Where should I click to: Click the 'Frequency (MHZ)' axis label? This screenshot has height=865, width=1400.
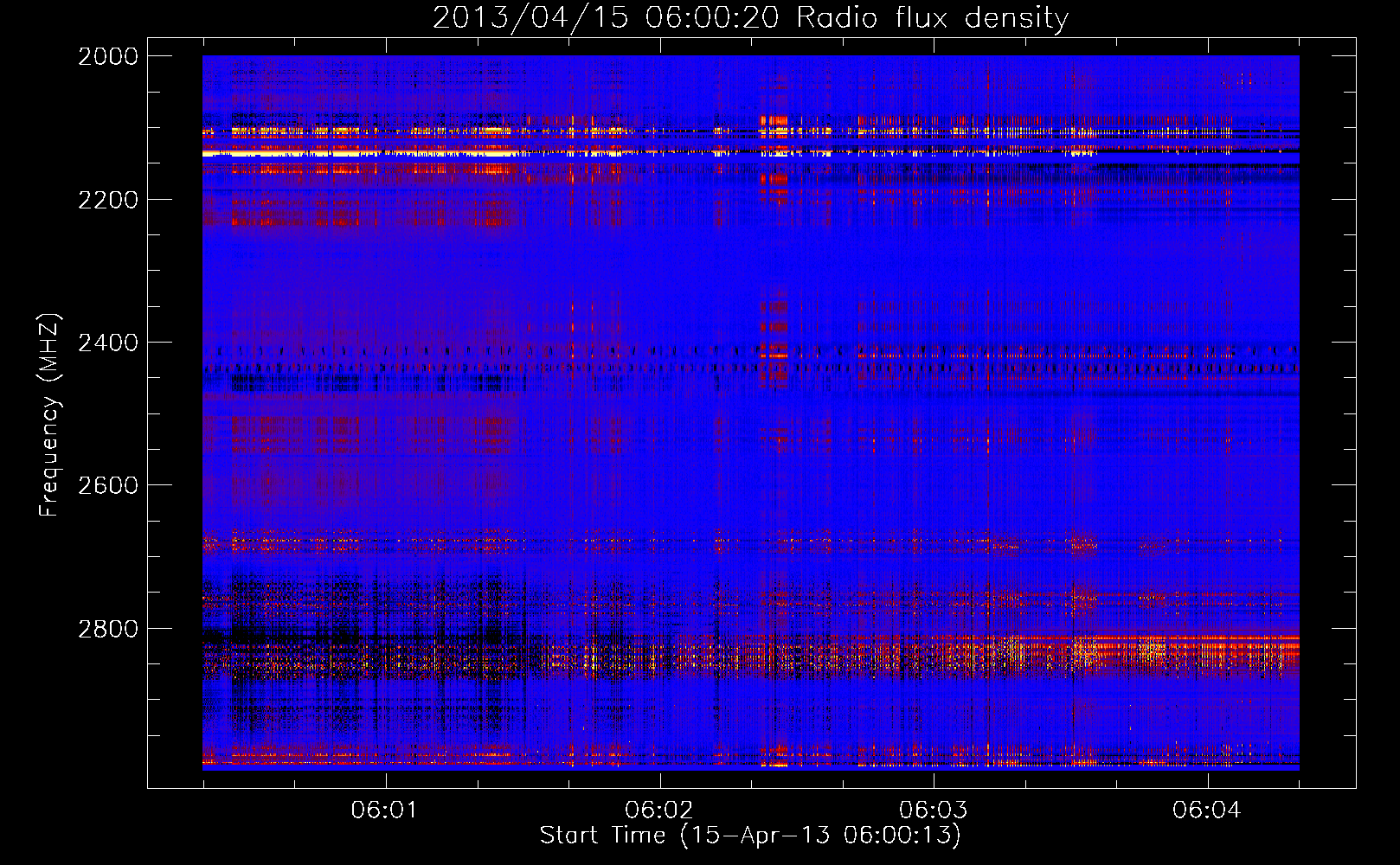pos(49,415)
